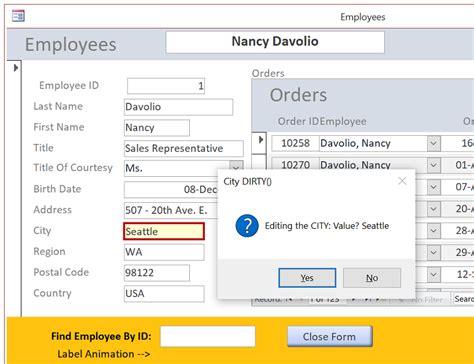Click the message Editing the CITY: Value? Seattle

coord(327,226)
